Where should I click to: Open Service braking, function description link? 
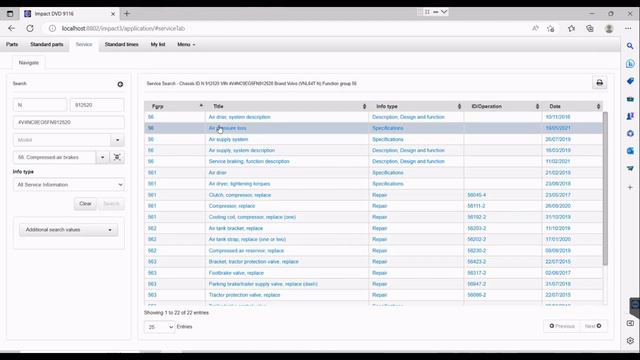click(x=249, y=161)
